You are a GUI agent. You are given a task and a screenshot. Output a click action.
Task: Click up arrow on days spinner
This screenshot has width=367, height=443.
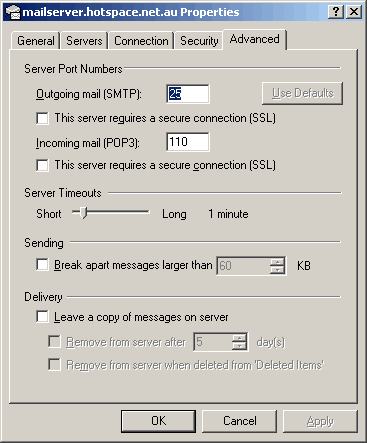tap(239, 338)
